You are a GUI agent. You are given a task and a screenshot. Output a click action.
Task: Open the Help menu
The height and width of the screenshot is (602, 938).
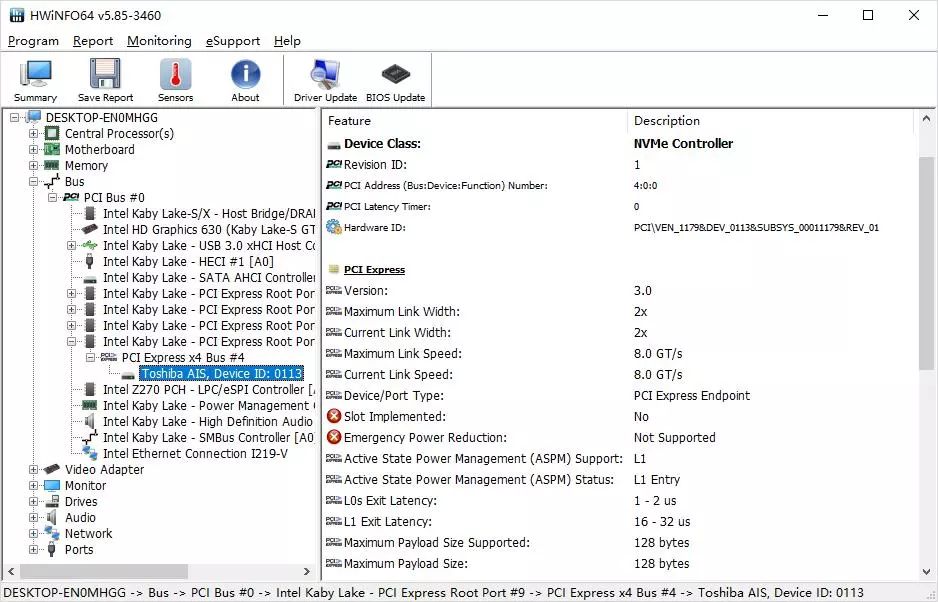(287, 41)
